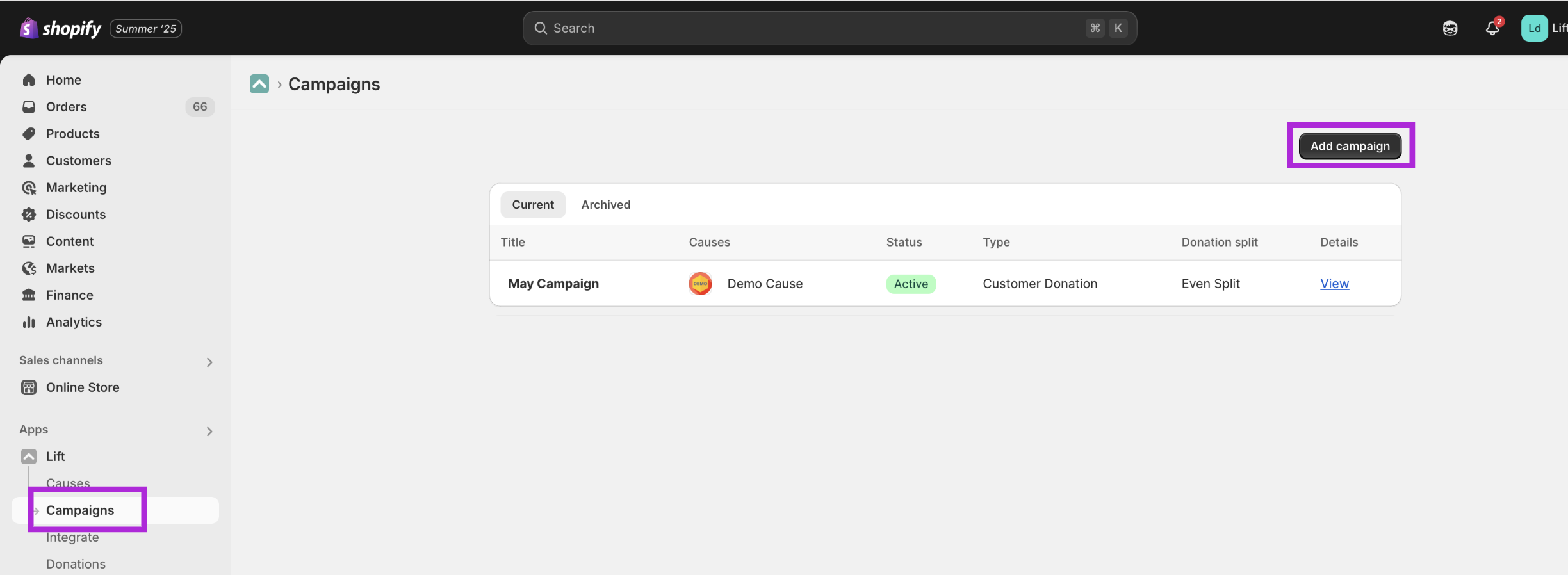Expand the Sales channels section
Viewport: 1568px width, 575px height.
pos(209,362)
